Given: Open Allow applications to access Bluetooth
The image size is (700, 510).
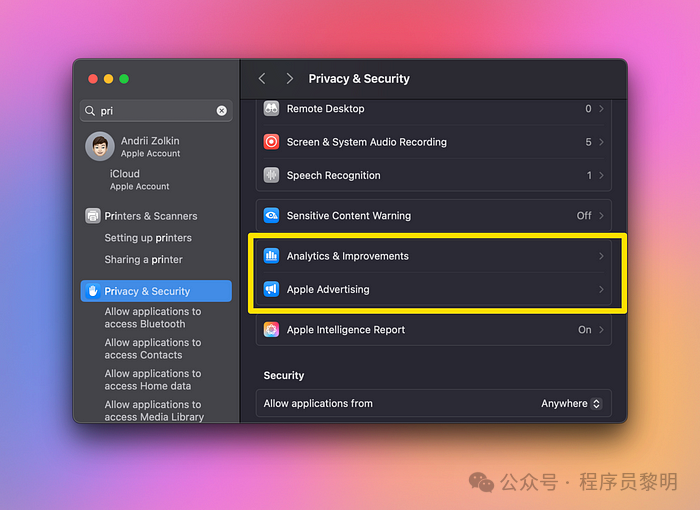Looking at the screenshot, I should (153, 318).
